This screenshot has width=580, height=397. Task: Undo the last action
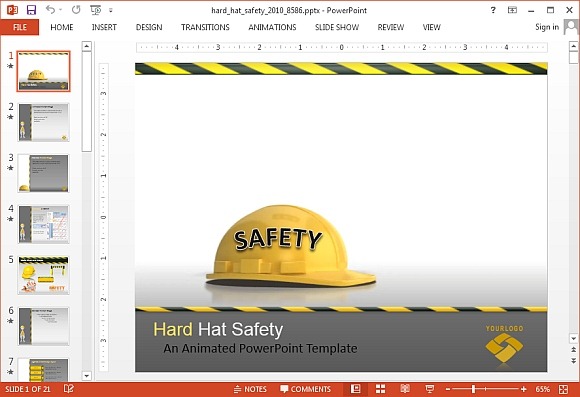(50, 10)
